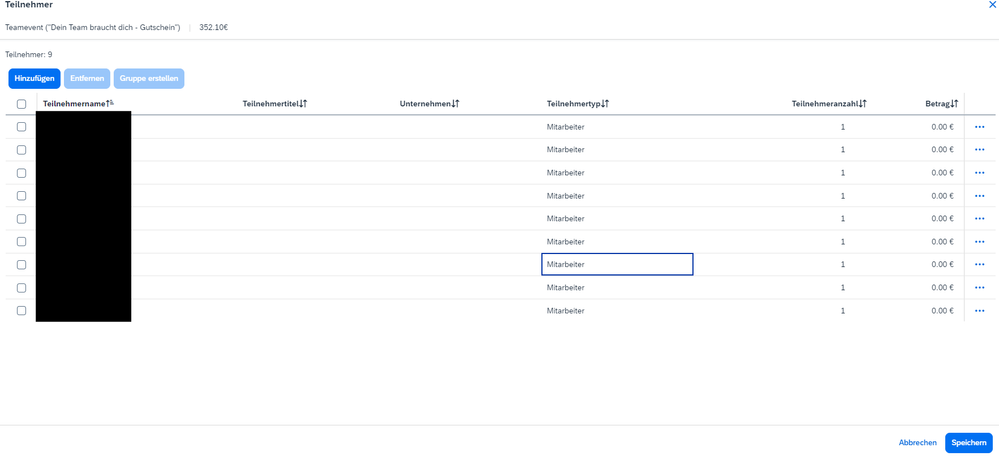Viewport: 999px width, 456px height.
Task: Select the 0.00 € amount in the ninth row
Action: tap(942, 310)
